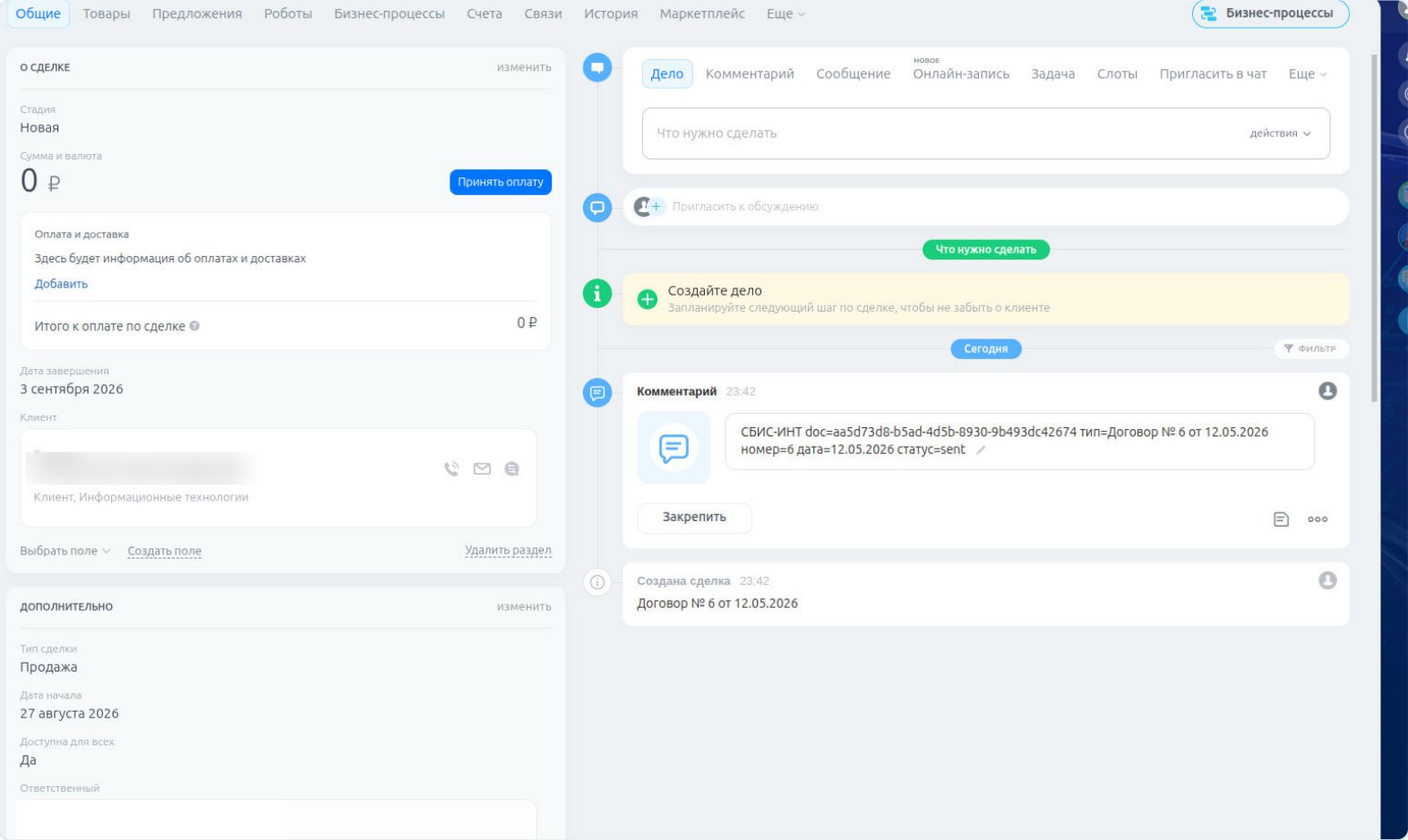This screenshot has width=1408, height=840.
Task: Click the blue comment timeline icon
Action: 597,392
